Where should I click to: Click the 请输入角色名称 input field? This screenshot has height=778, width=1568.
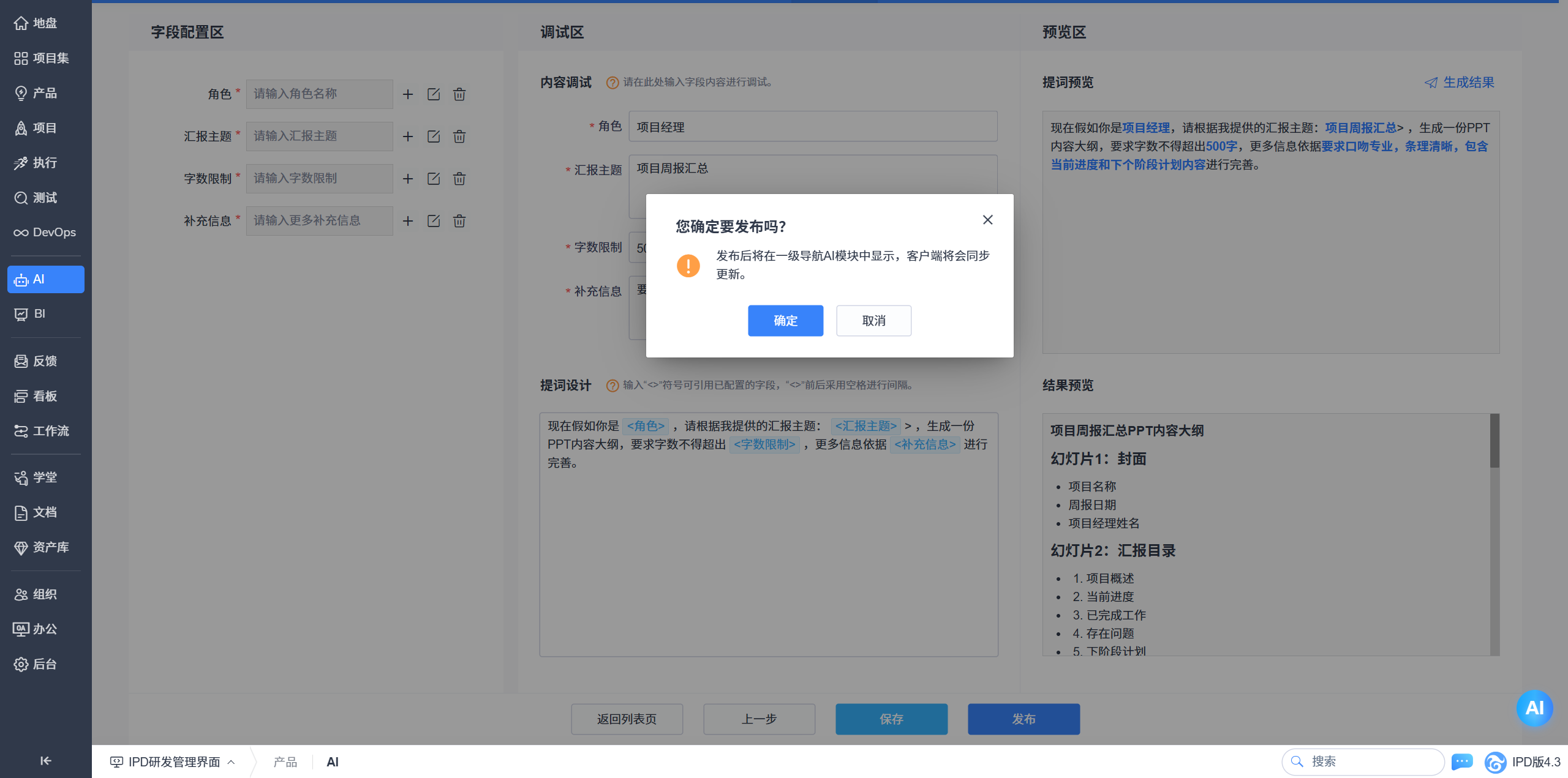(x=319, y=94)
